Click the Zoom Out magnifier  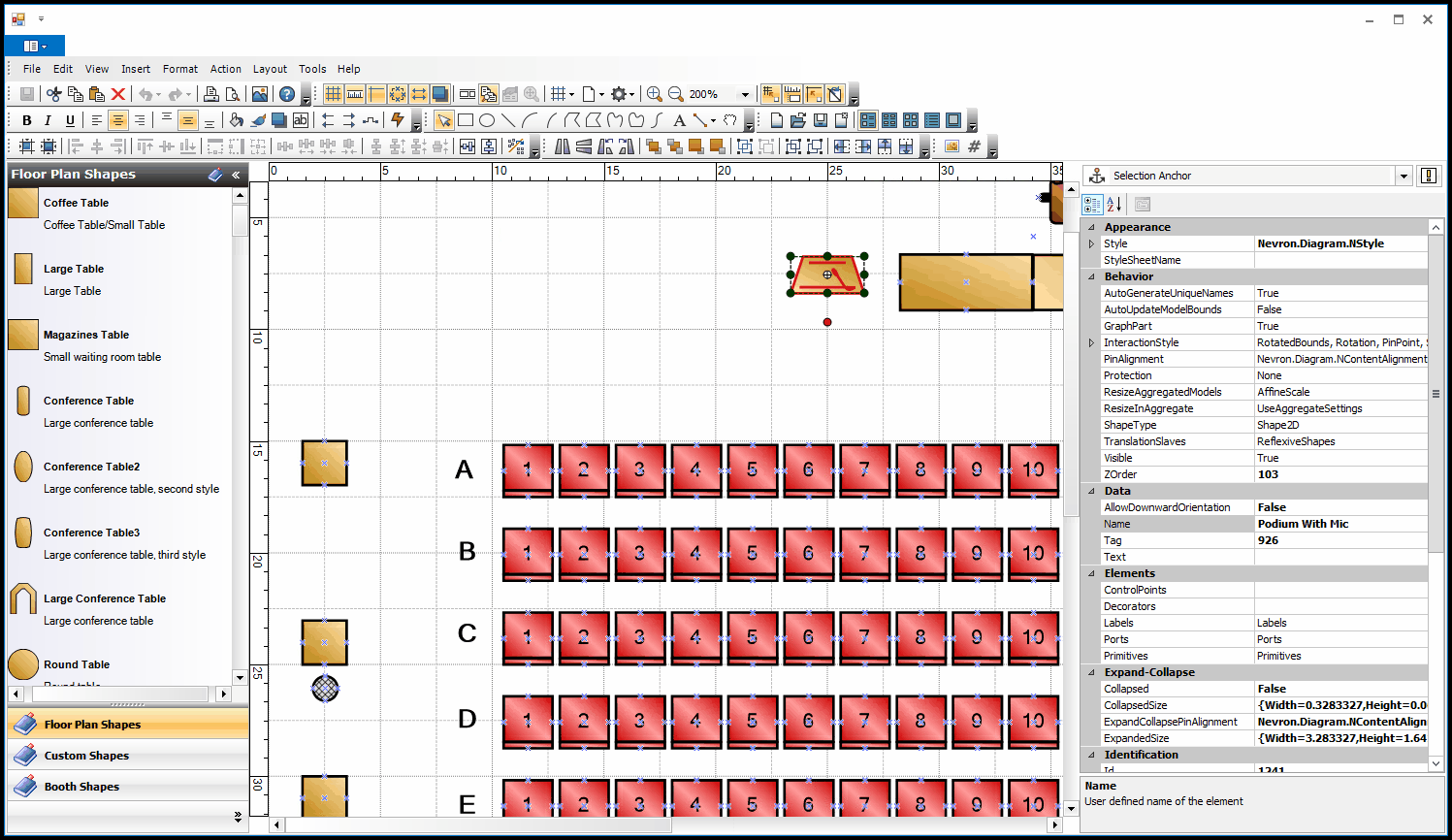(x=676, y=94)
